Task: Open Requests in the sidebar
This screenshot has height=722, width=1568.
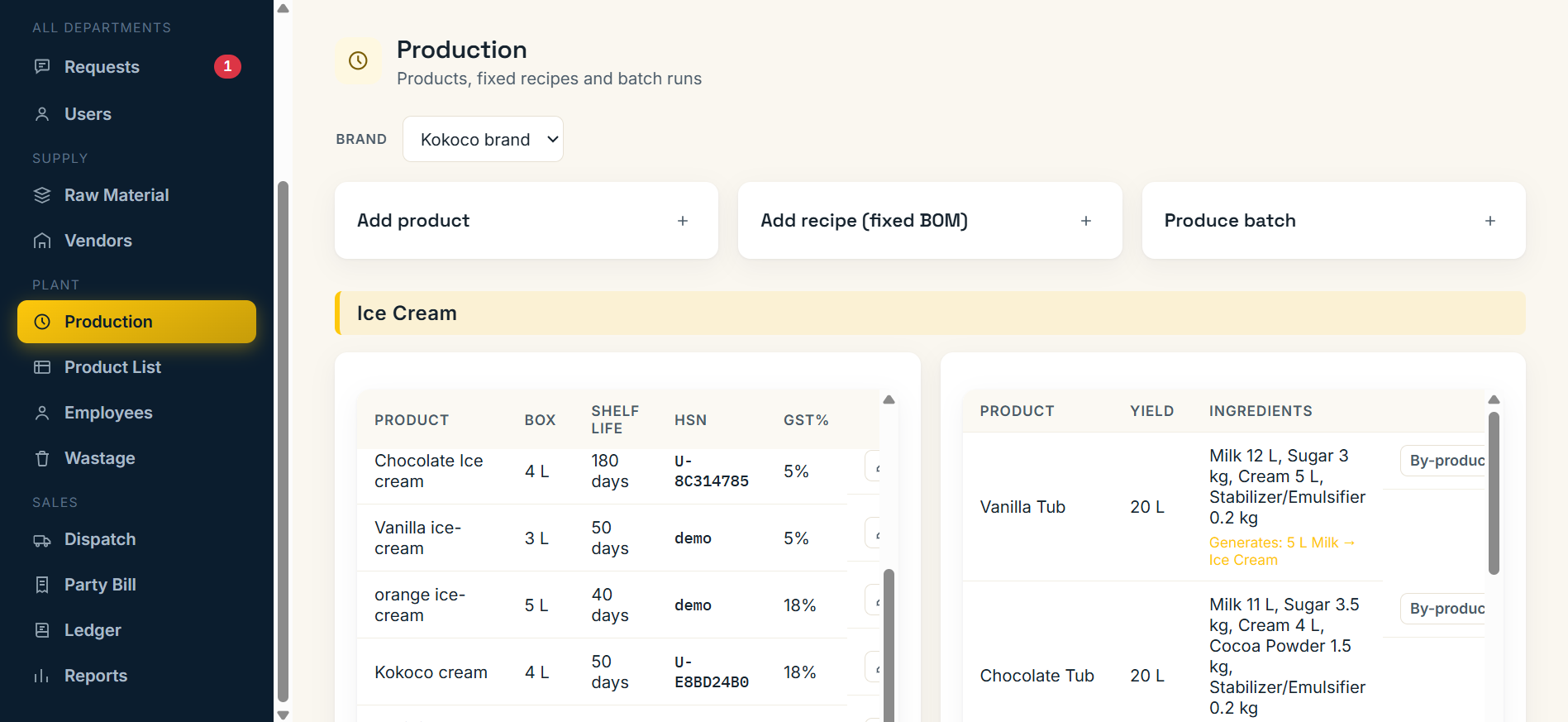Action: point(136,67)
